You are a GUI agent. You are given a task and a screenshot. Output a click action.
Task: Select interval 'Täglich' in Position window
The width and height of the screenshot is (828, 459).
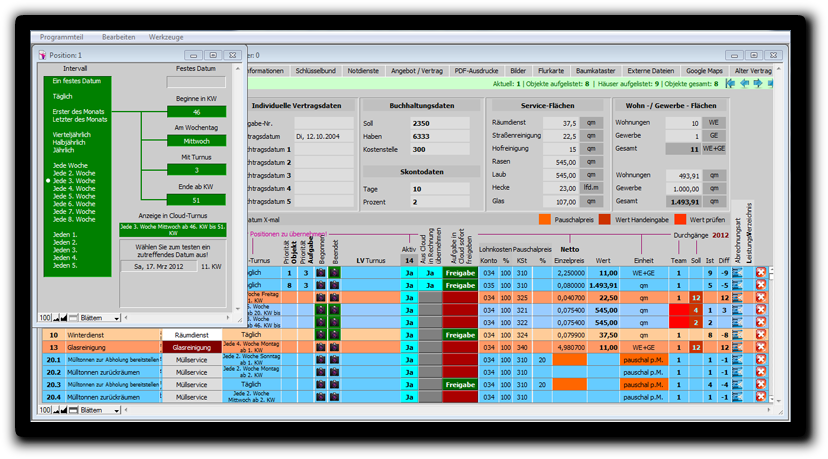click(62, 96)
